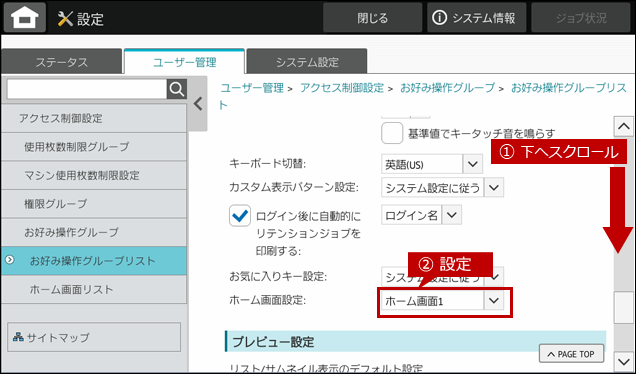Click the vertical scrollbar thumb
The height and width of the screenshot is (374, 636).
[623, 307]
